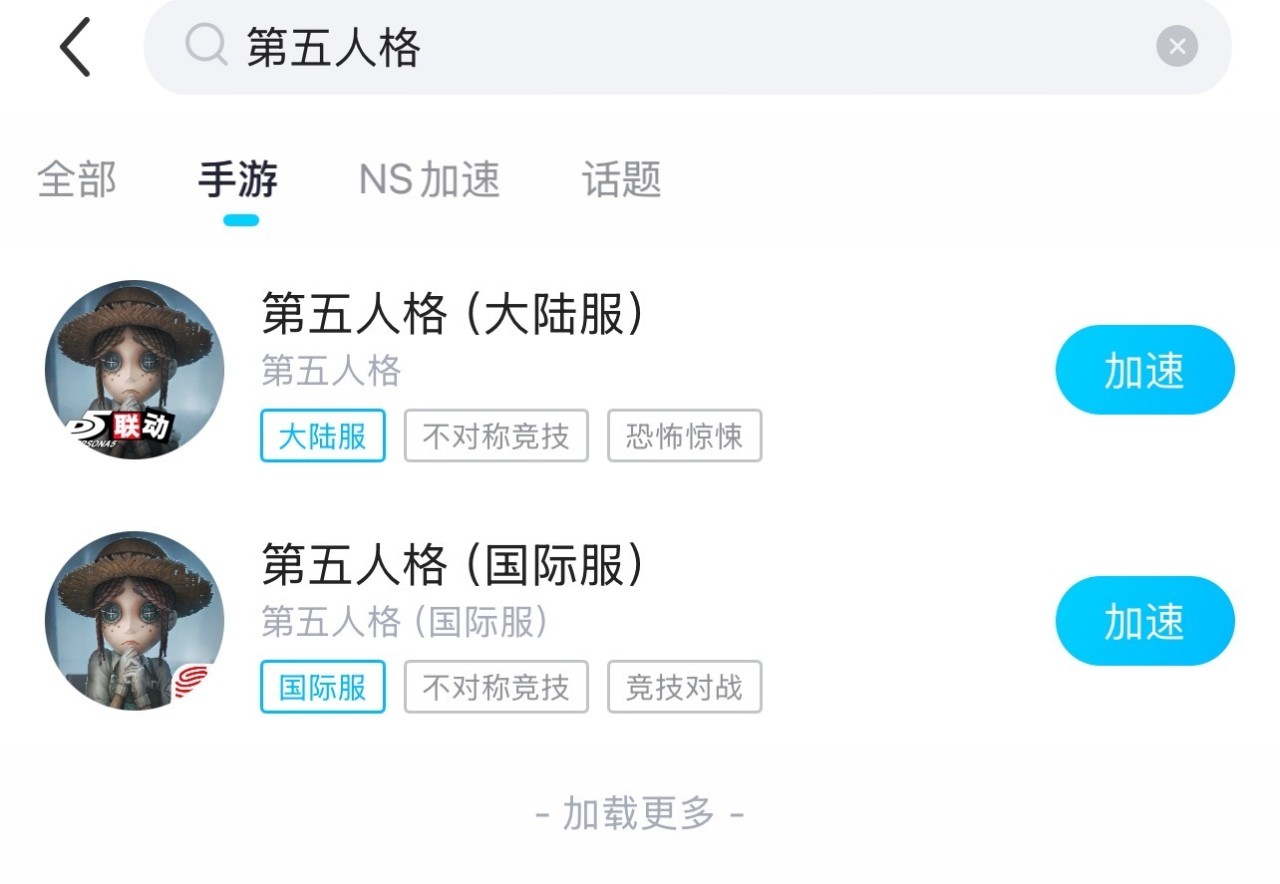Tap 不对称竞技 tag under 大陆服 game
Screen dimensions: 1280x884
coord(496,436)
